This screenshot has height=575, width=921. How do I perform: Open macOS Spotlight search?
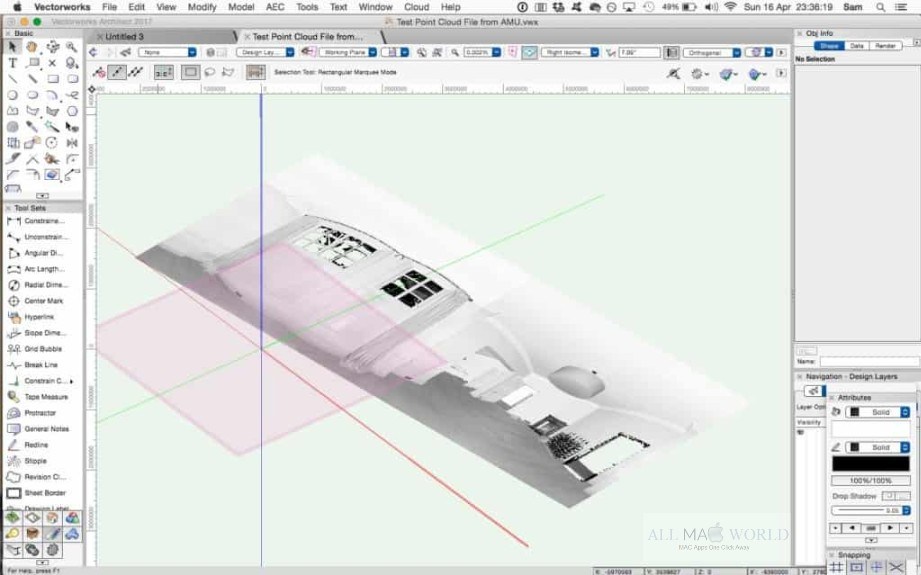880,7
